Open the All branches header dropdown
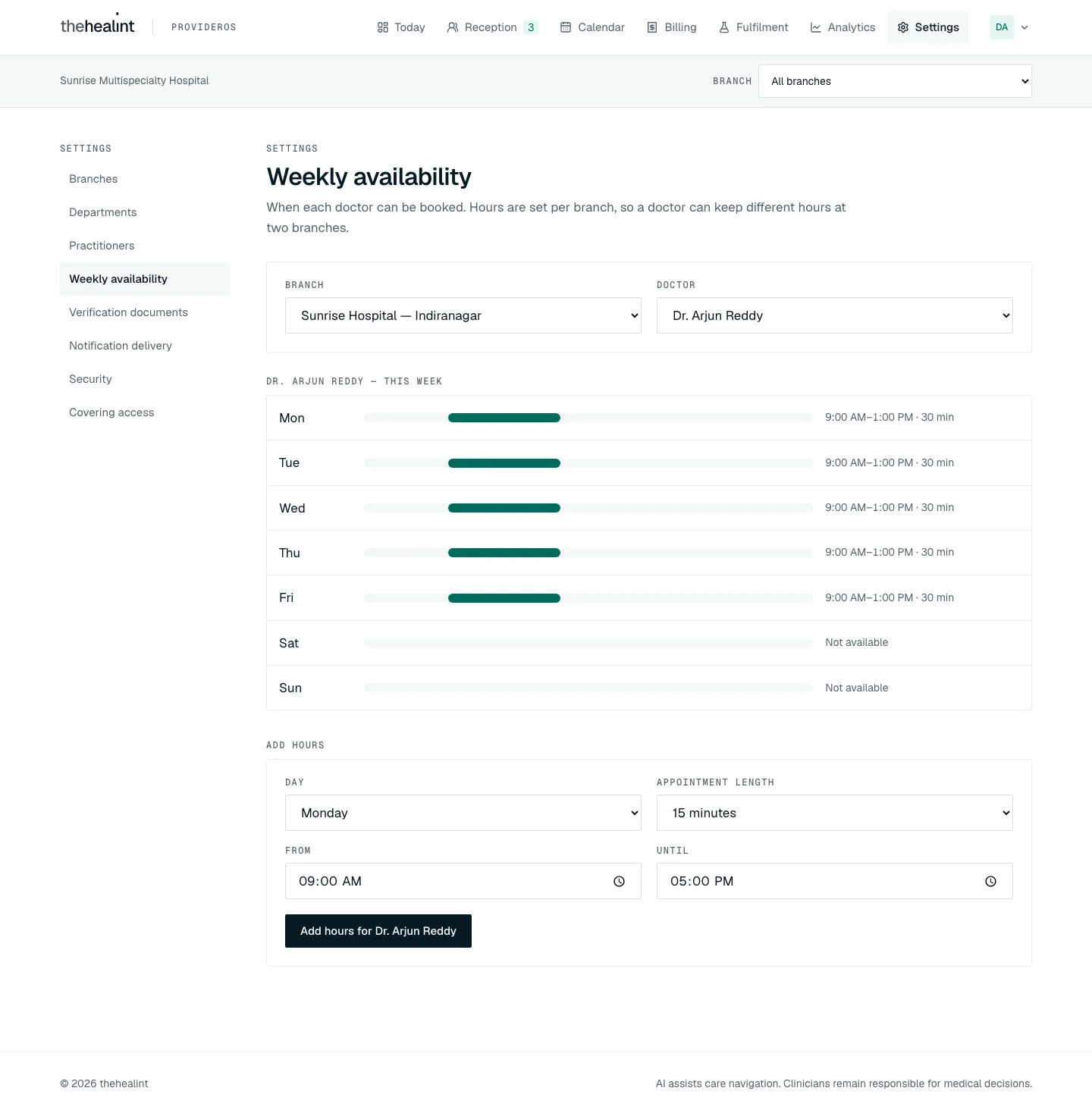The image size is (1092, 1116). pyautogui.click(x=895, y=81)
